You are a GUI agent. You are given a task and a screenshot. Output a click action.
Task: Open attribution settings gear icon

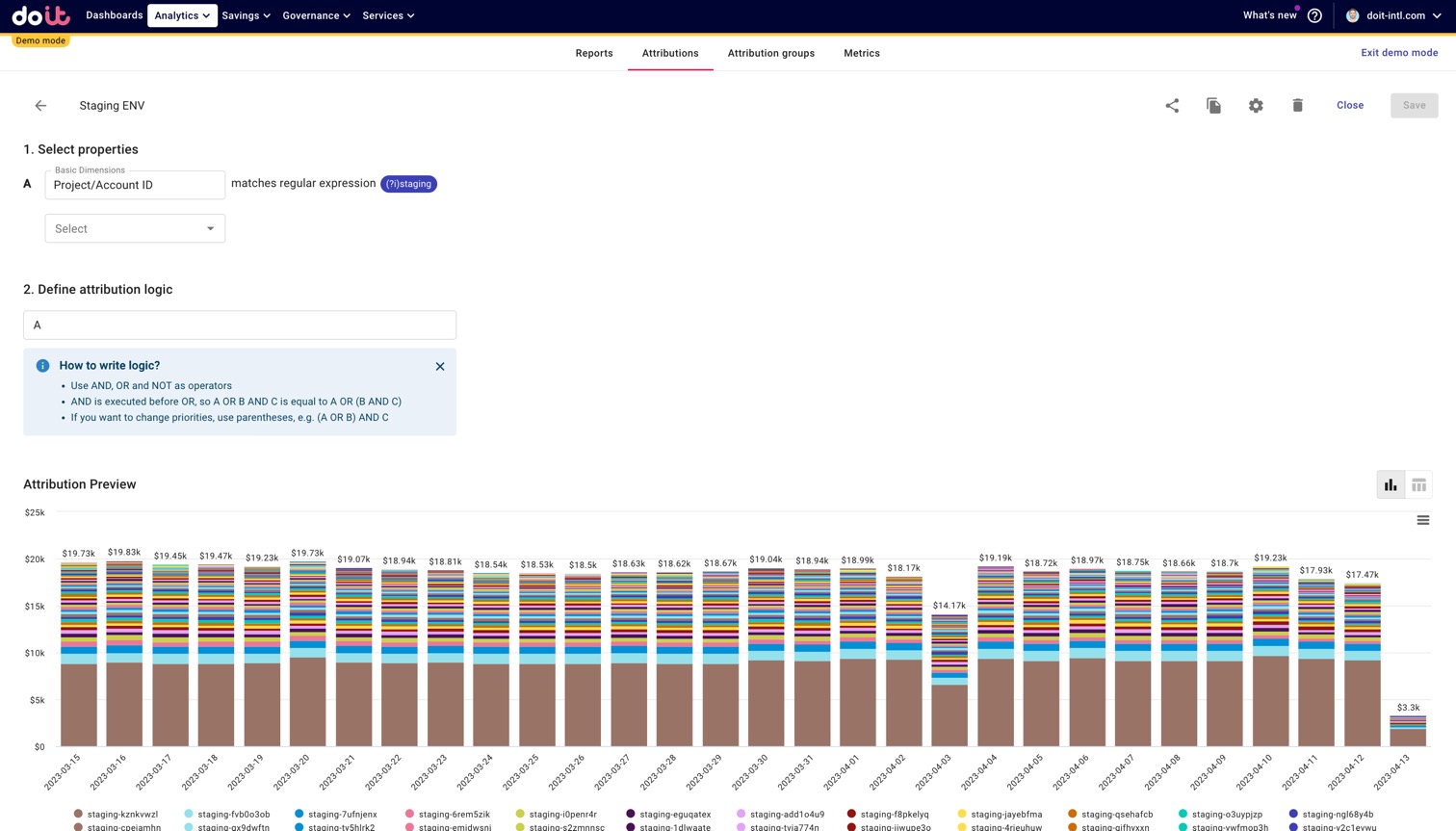tap(1256, 106)
